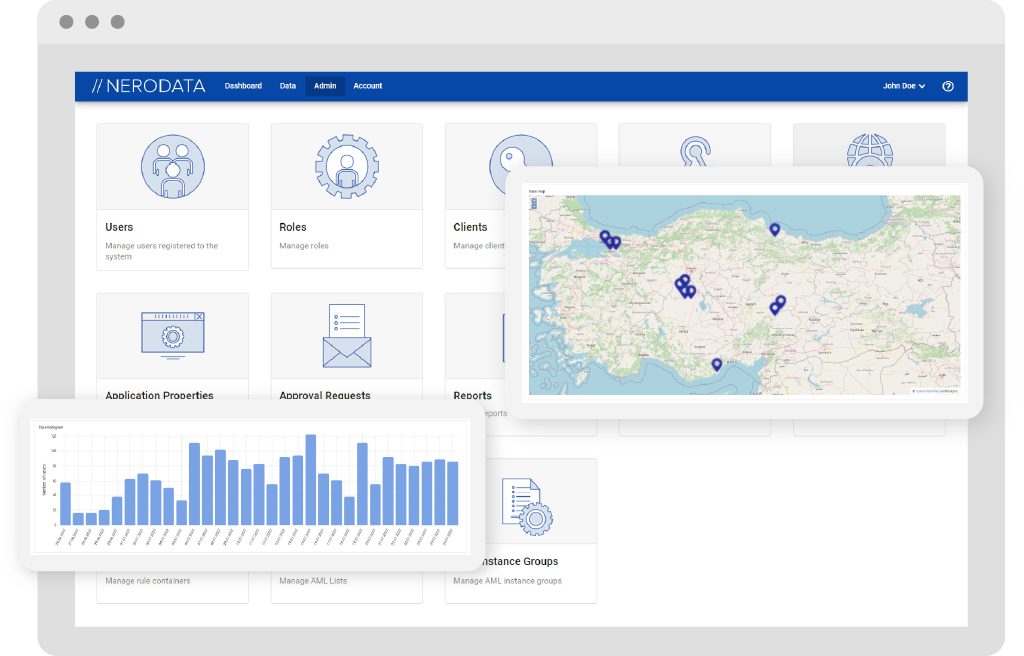The width and height of the screenshot is (1024, 656).
Task: Open the help question mark icon
Action: [x=948, y=86]
